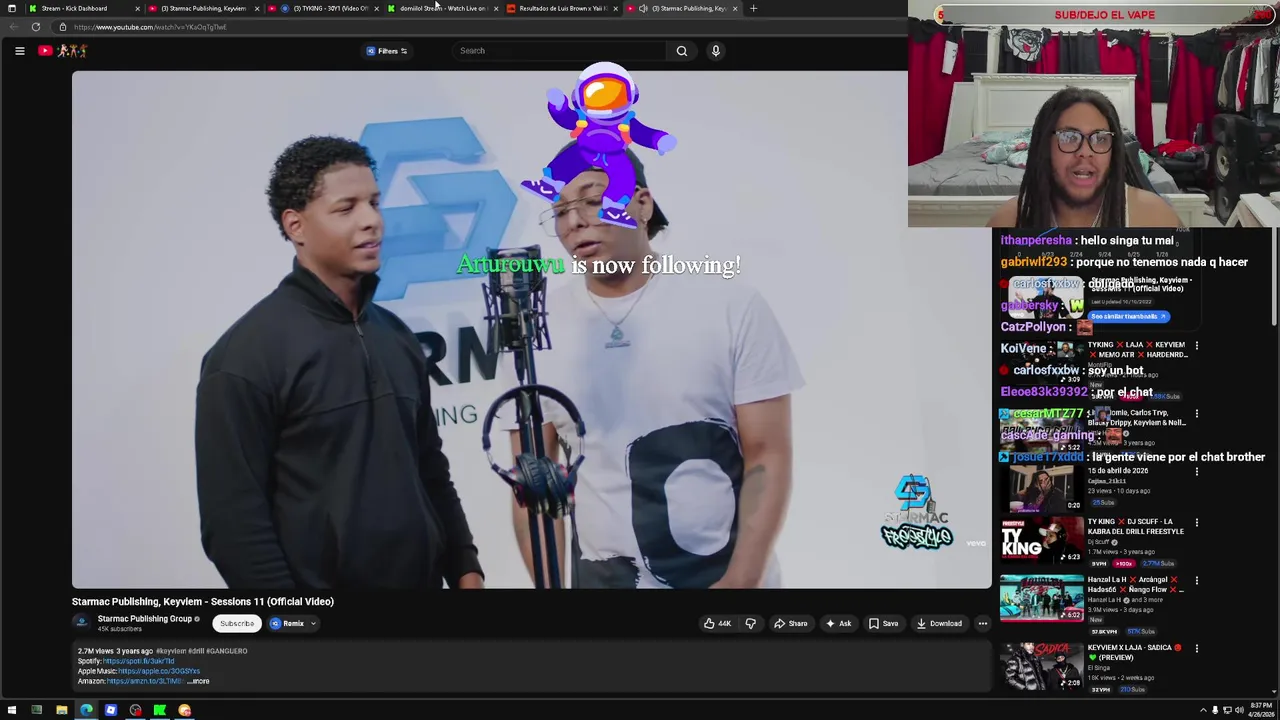Dislike the video with thumbs-down

click(x=750, y=624)
